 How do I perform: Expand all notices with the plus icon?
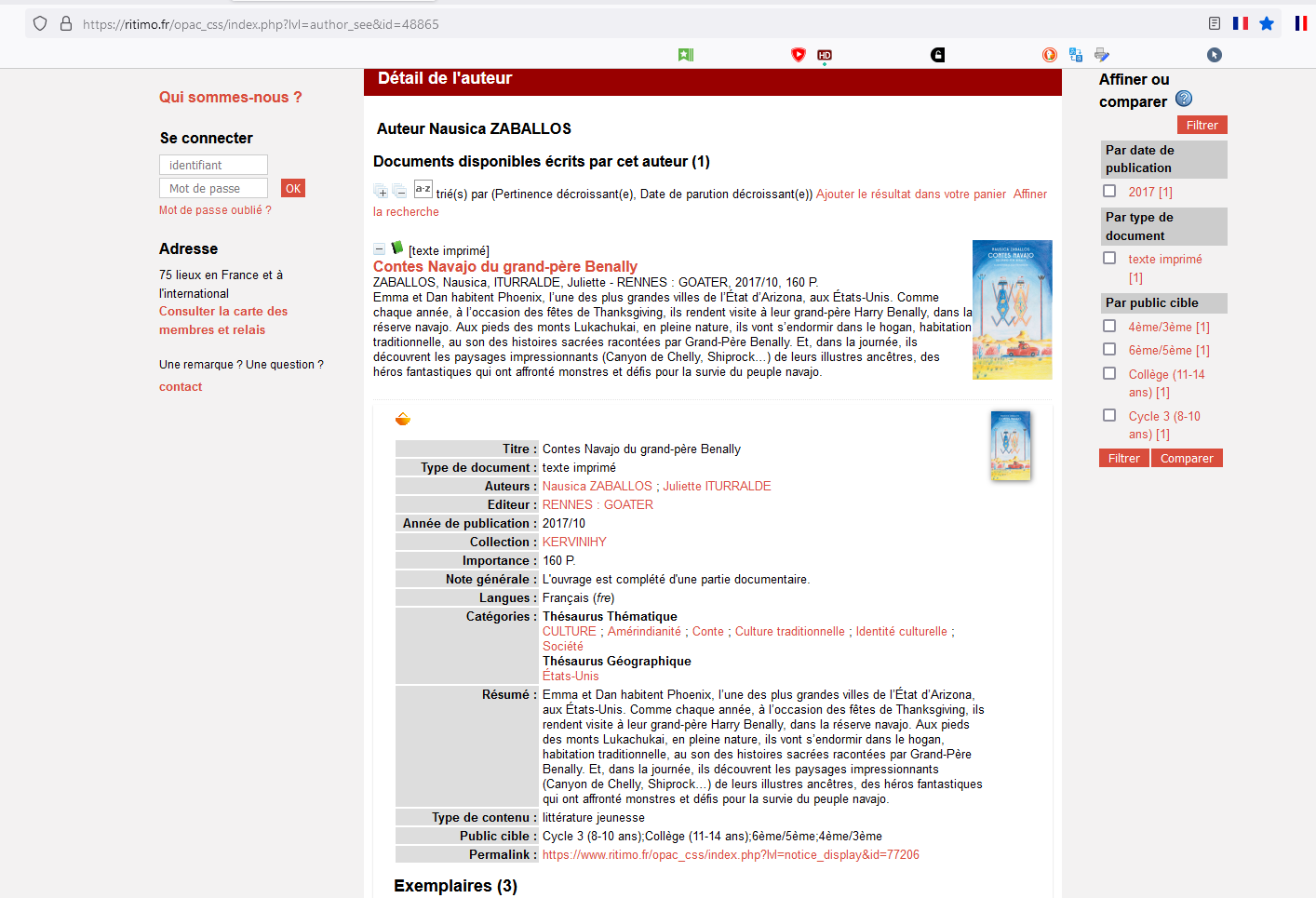(x=381, y=192)
